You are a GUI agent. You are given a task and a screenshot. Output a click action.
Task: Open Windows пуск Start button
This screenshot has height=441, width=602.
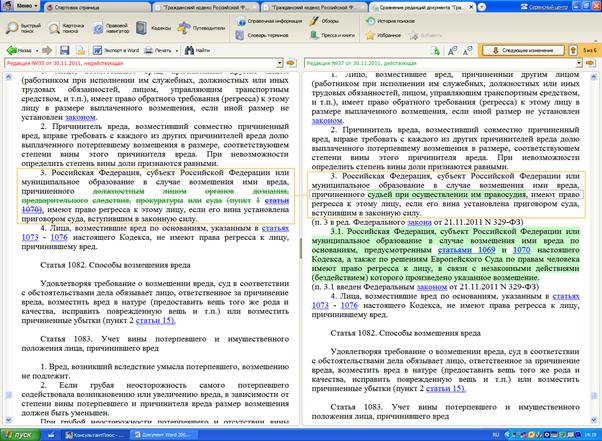[x=21, y=435]
